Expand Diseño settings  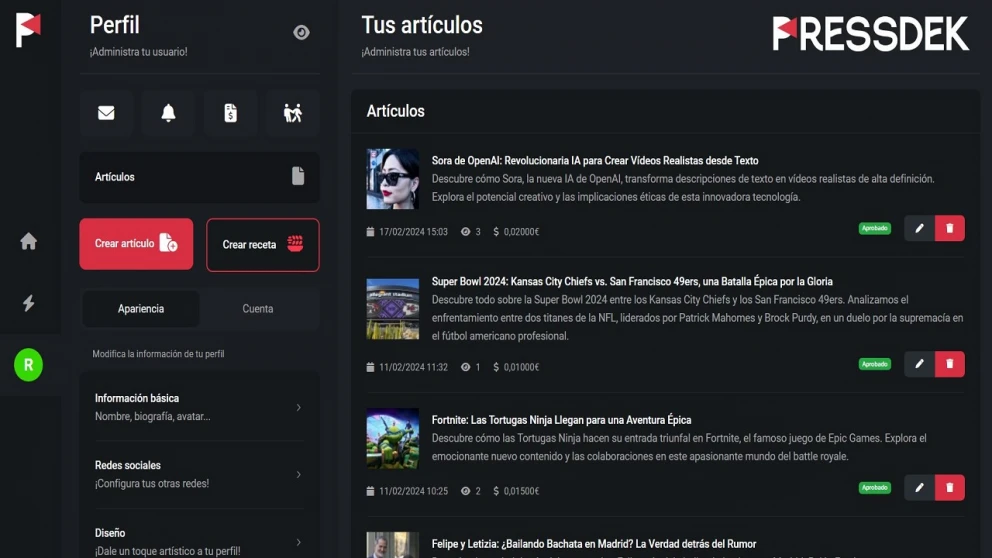click(199, 542)
